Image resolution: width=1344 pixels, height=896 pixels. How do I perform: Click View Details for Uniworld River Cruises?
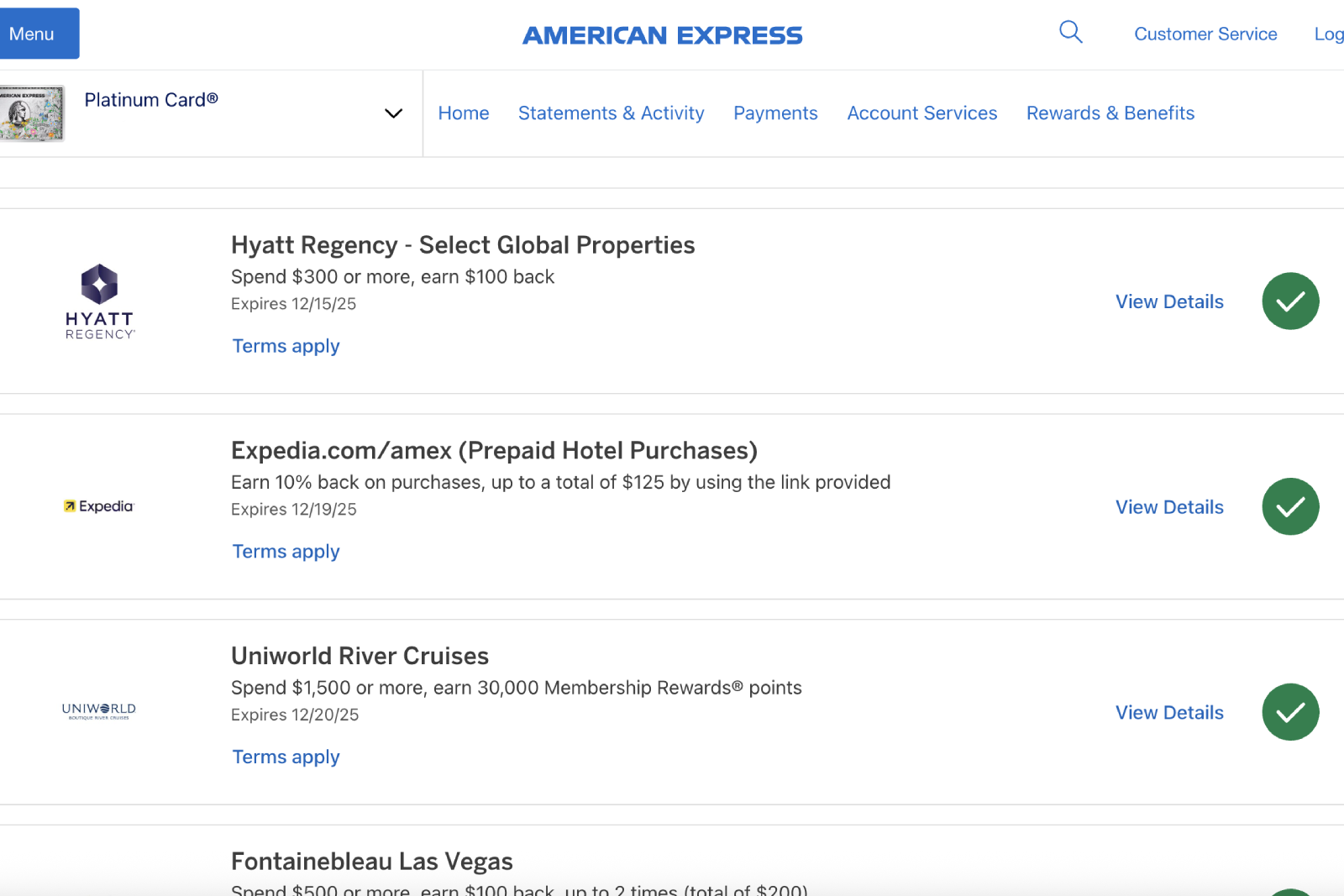pos(1168,711)
